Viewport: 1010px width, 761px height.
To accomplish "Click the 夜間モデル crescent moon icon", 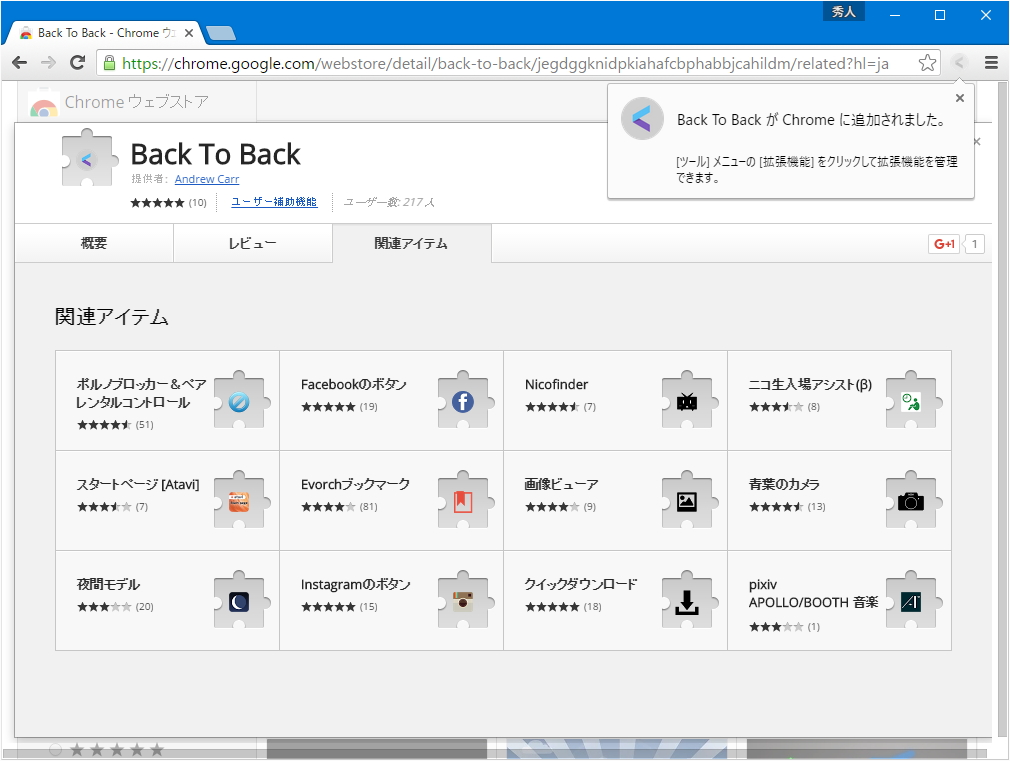I will [239, 601].
